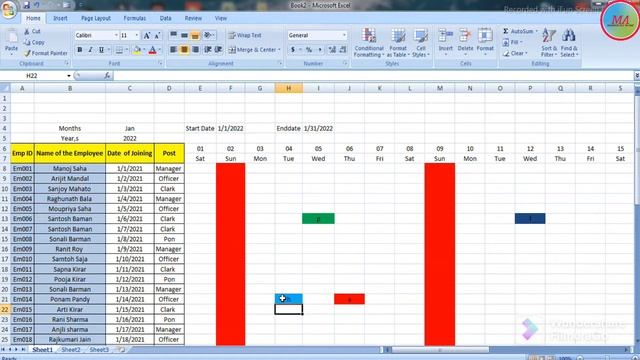Click the Save icon in Quick Access toolbar
The image size is (640, 360).
27,5
